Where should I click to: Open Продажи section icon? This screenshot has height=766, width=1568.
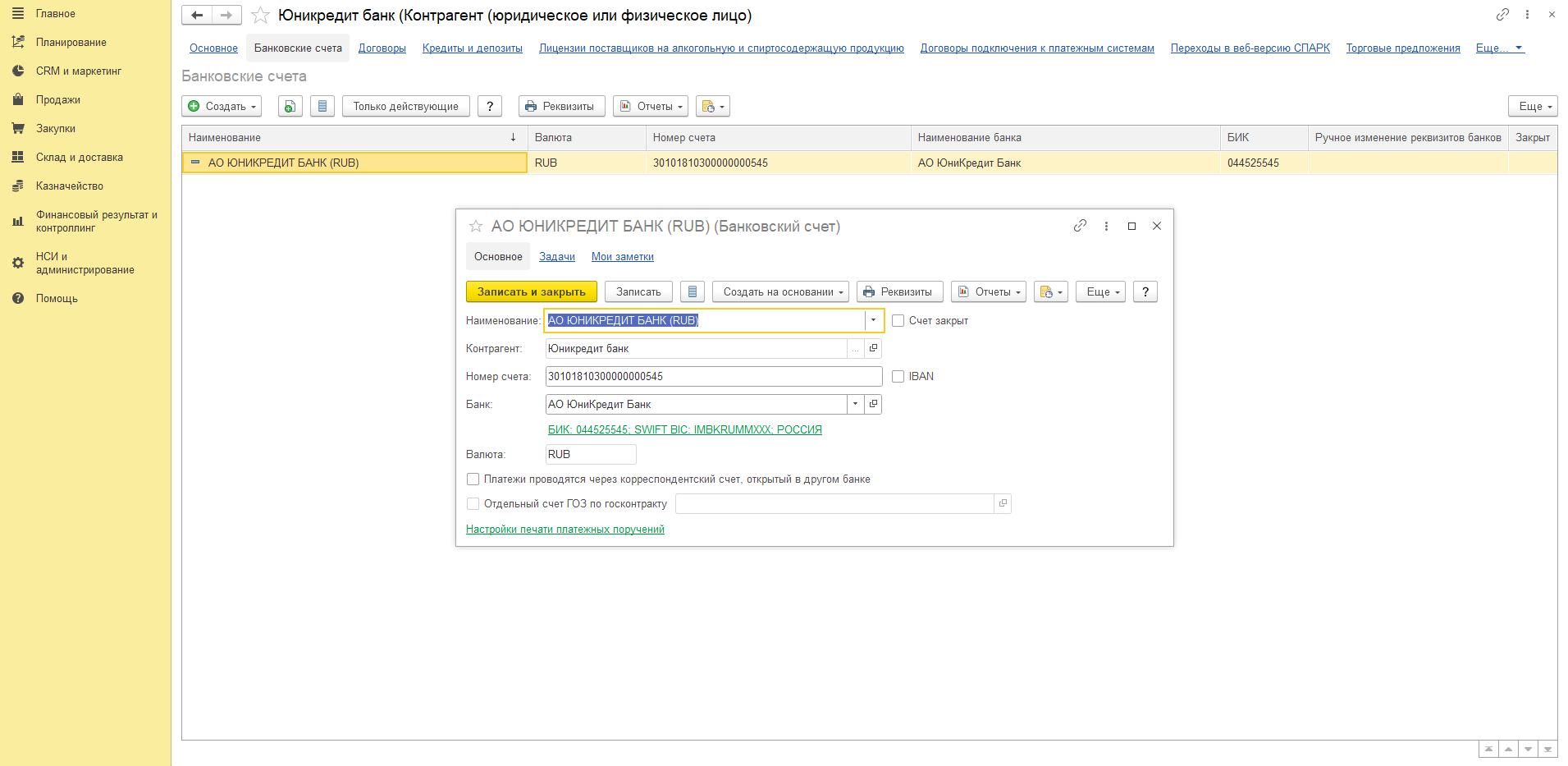click(18, 100)
